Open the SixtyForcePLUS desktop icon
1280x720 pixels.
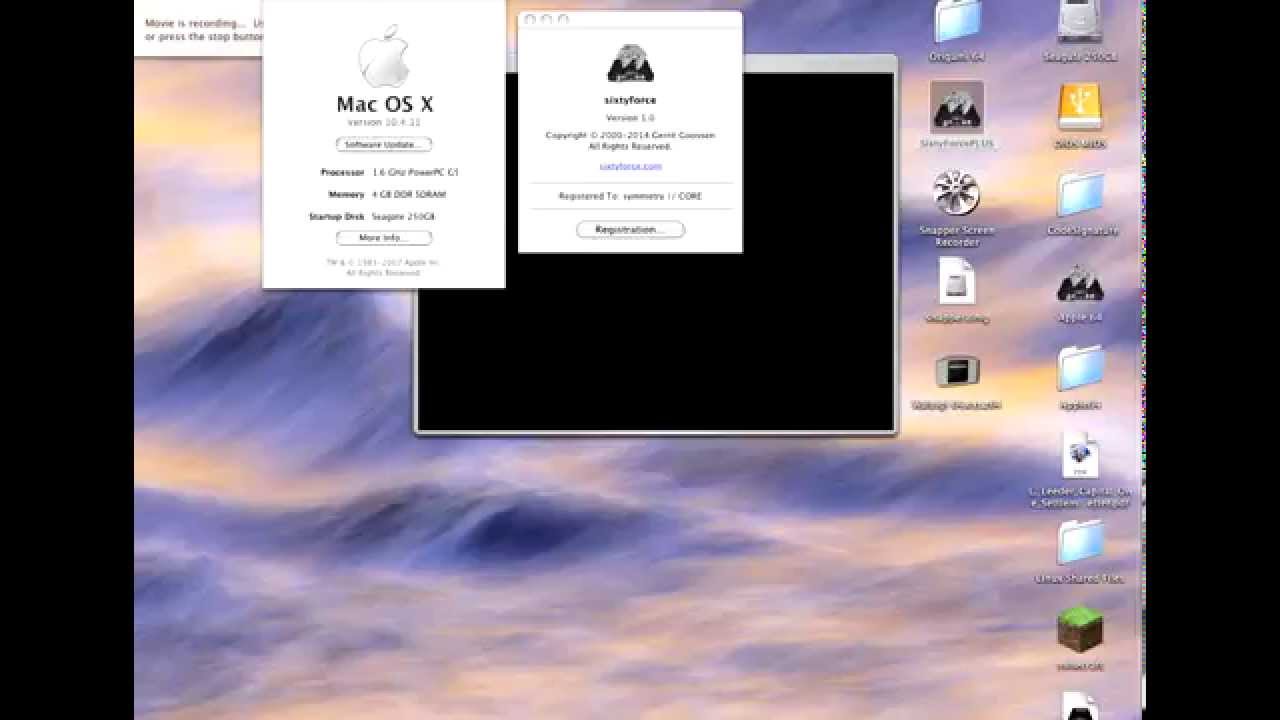click(957, 107)
